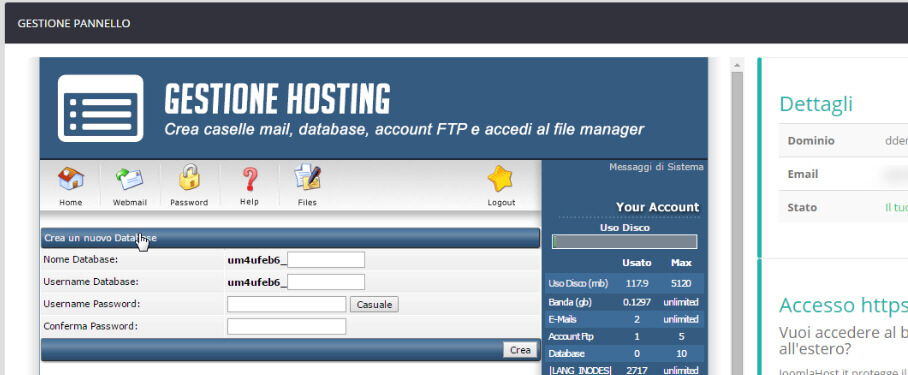
Task: Click the Messaggi di Sistema text
Action: [656, 167]
